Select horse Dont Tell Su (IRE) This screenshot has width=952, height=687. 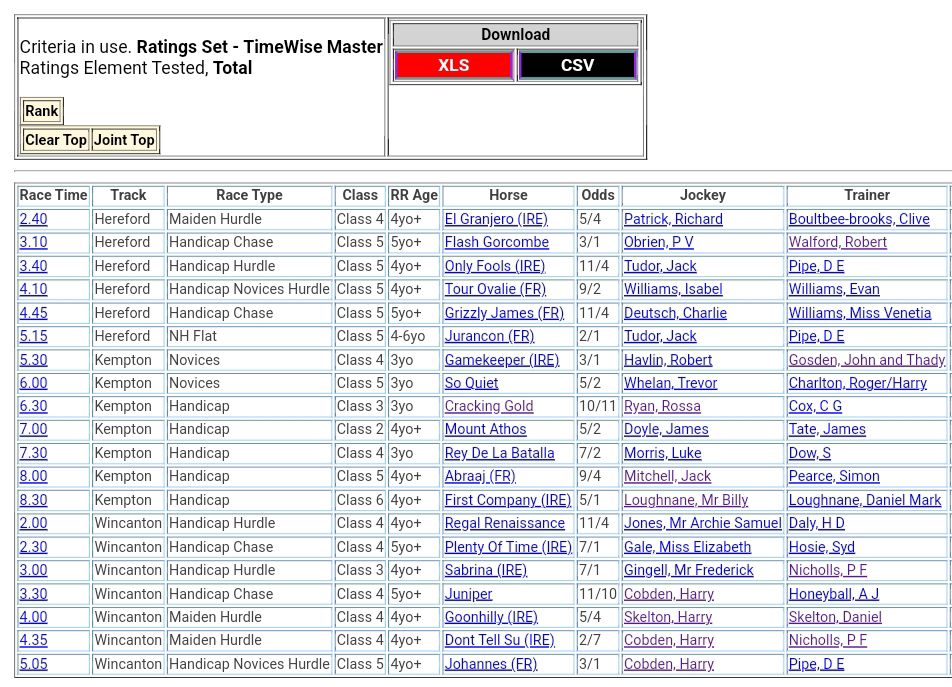pyautogui.click(x=499, y=640)
